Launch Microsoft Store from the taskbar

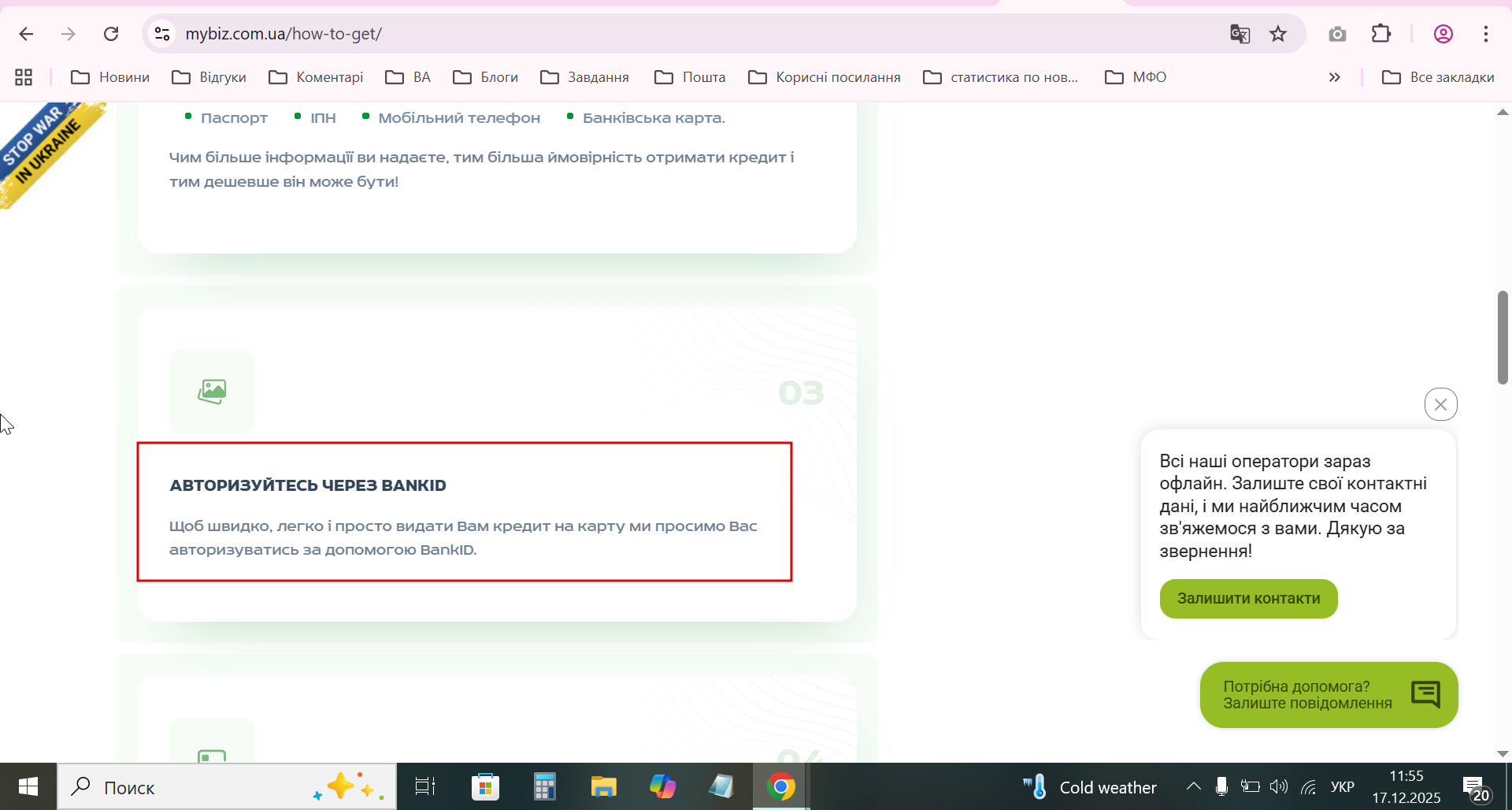click(x=485, y=786)
